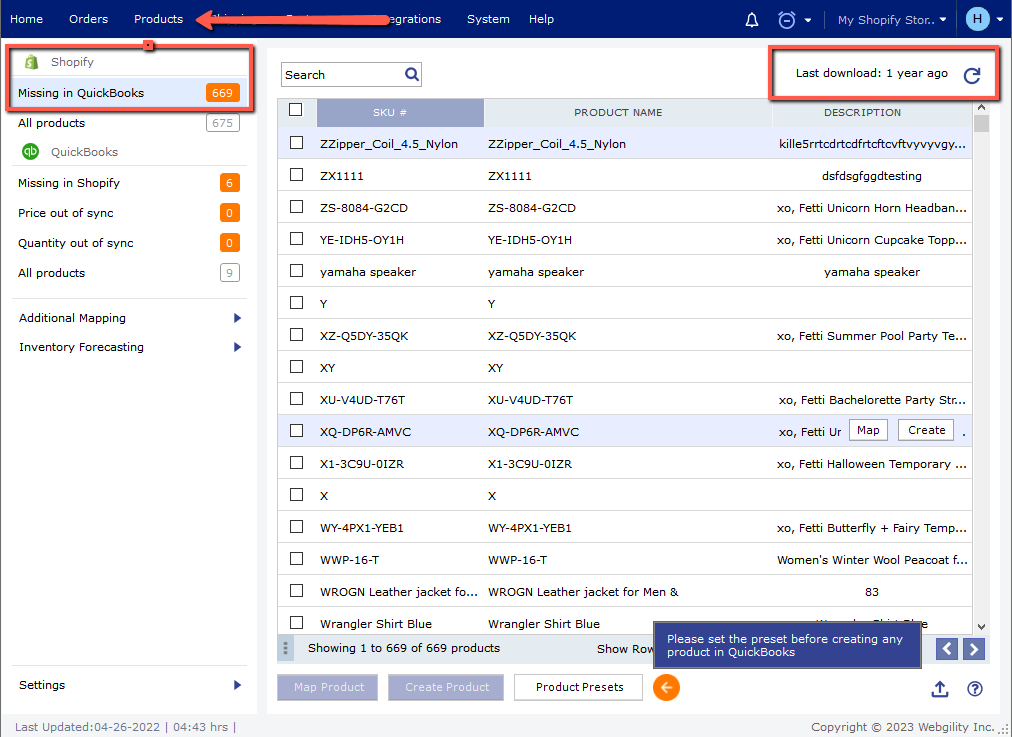Click Map button for XQ-DP6R-AMVC
Screen dimensions: 1012x737
pos(868,430)
